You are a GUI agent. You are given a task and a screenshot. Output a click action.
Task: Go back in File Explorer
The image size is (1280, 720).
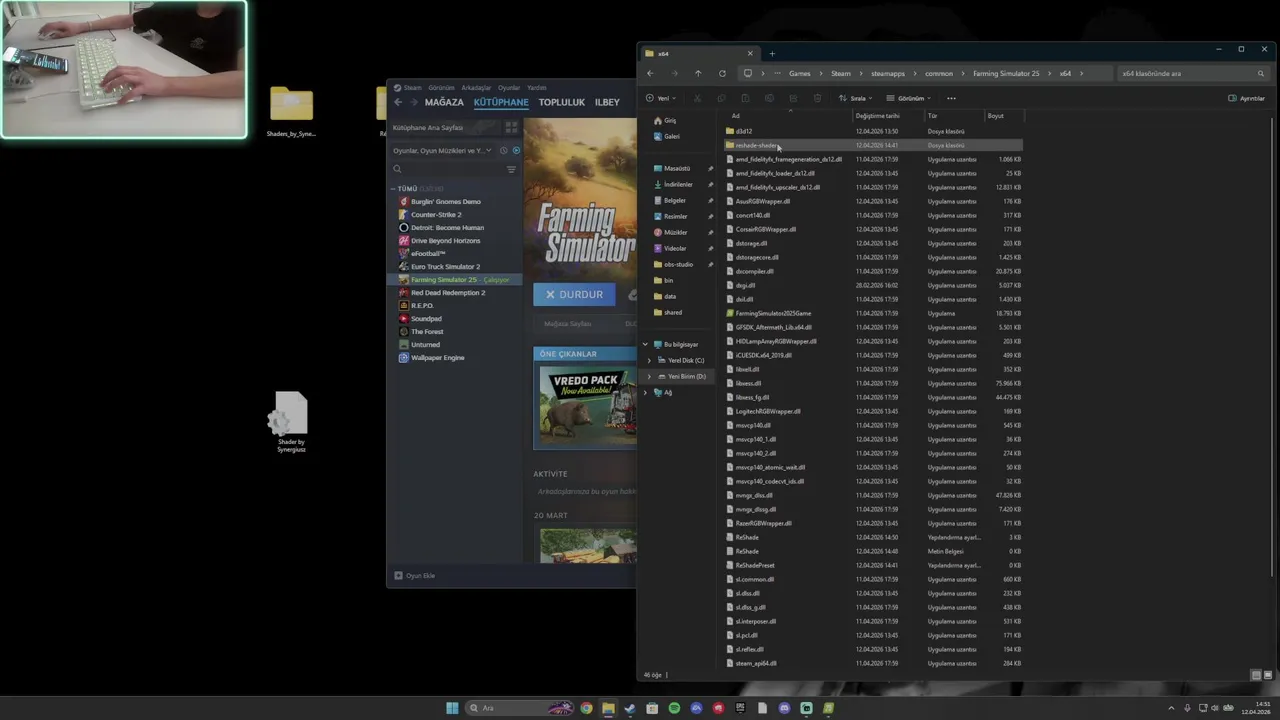tap(650, 73)
